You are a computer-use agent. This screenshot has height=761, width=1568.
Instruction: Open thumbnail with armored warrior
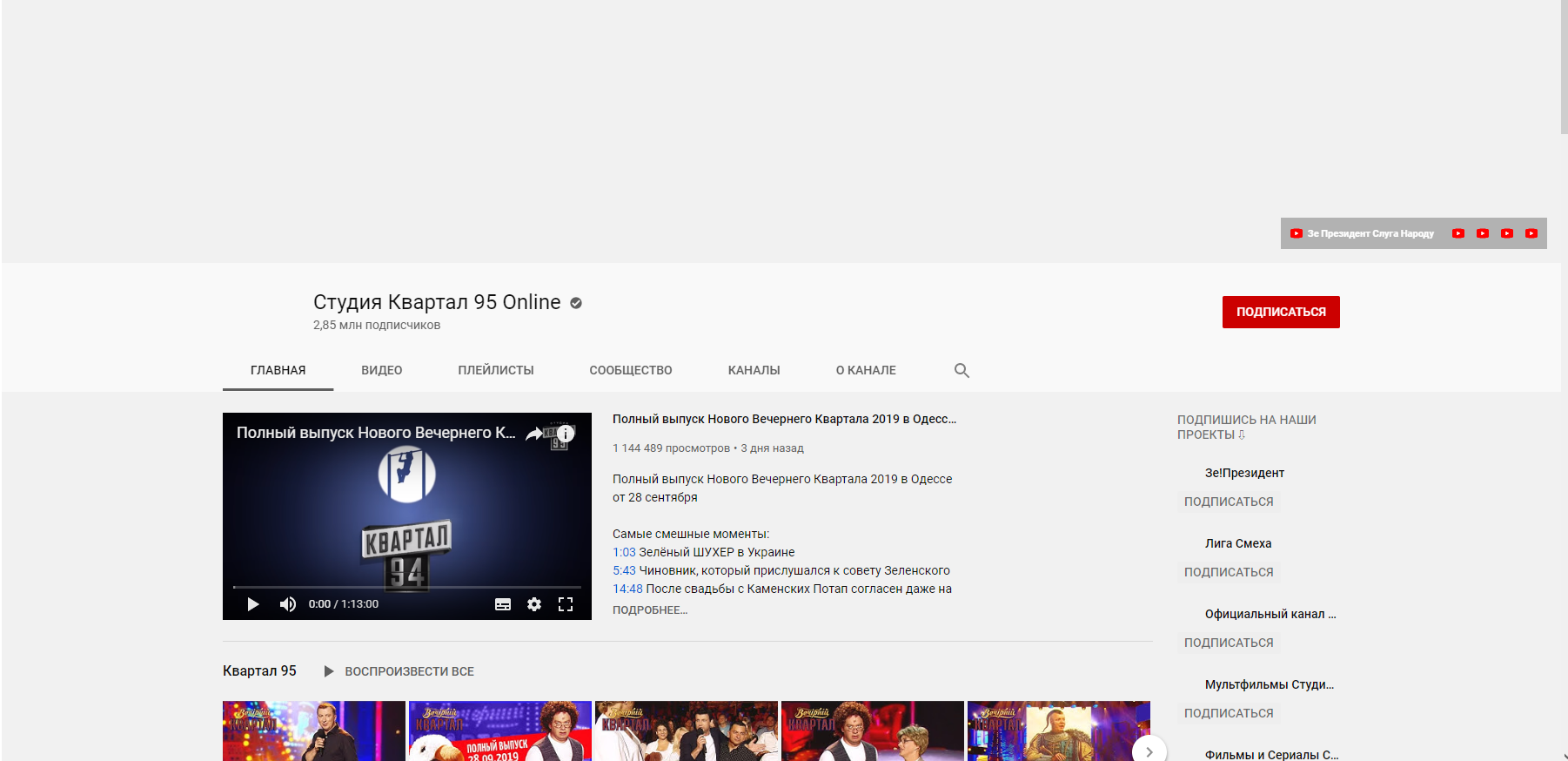coord(1059,731)
